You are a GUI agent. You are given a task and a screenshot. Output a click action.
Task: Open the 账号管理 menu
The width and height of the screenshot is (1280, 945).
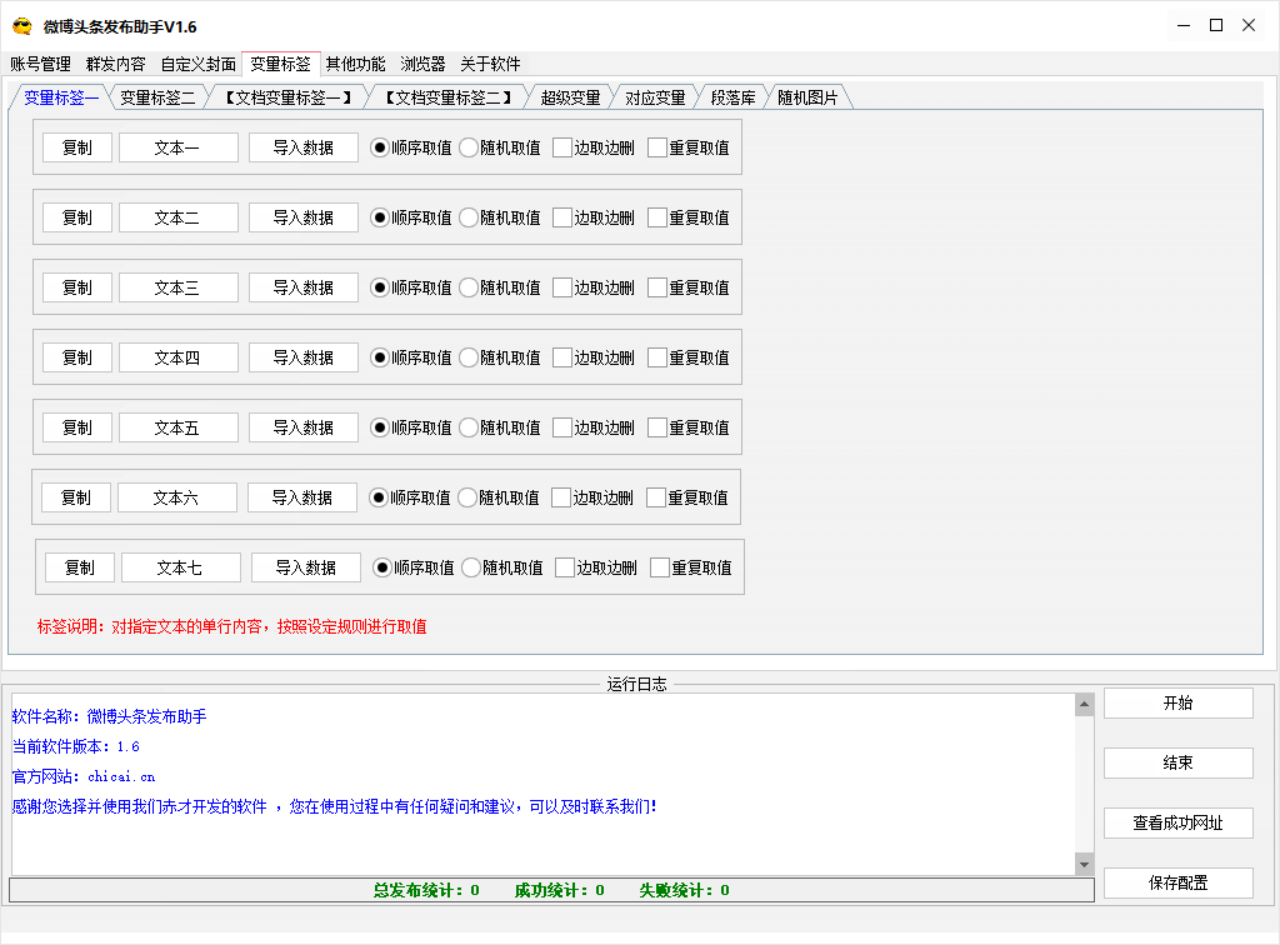click(41, 64)
